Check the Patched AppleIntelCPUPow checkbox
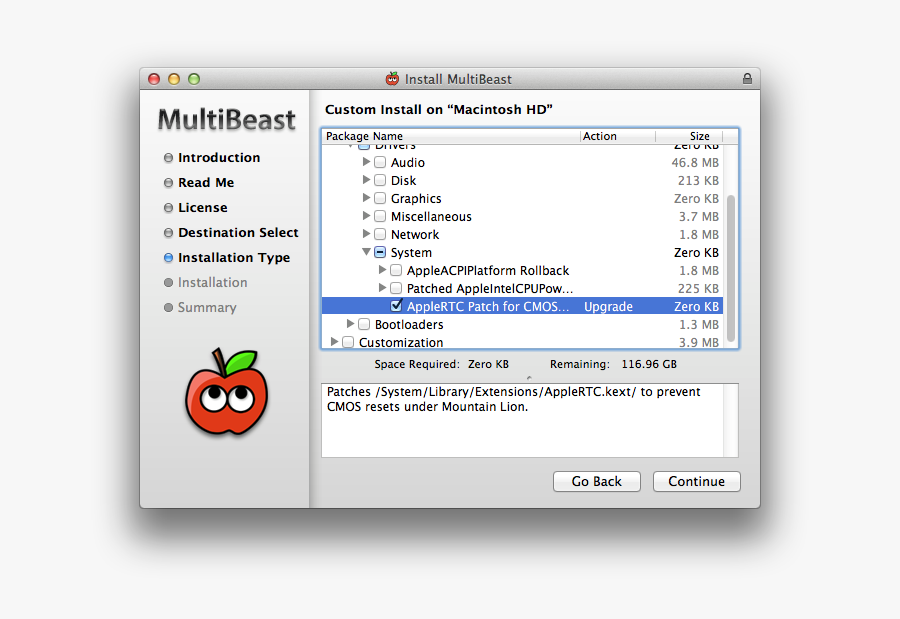Screen dimensions: 900x619 coord(396,288)
